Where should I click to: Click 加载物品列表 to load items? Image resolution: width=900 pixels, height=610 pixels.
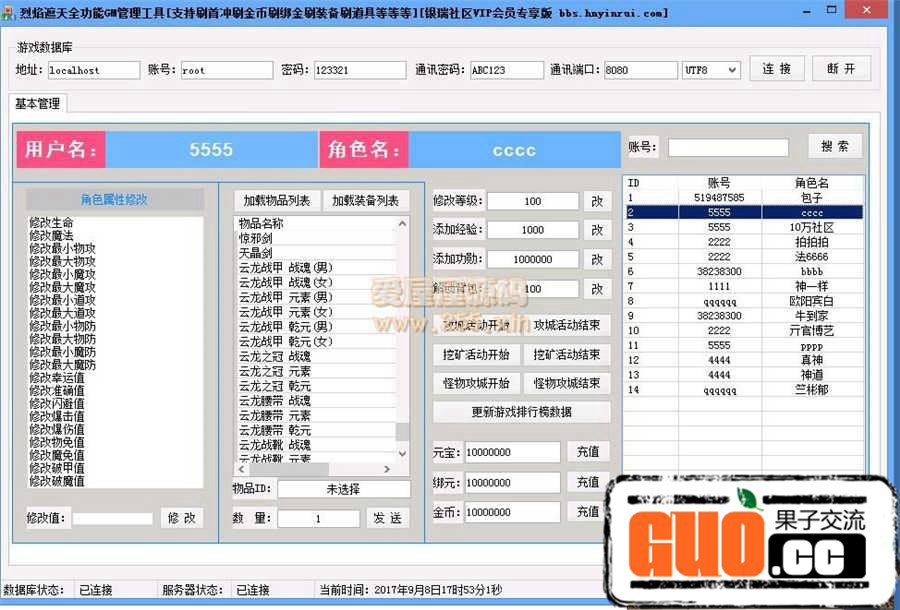click(277, 201)
